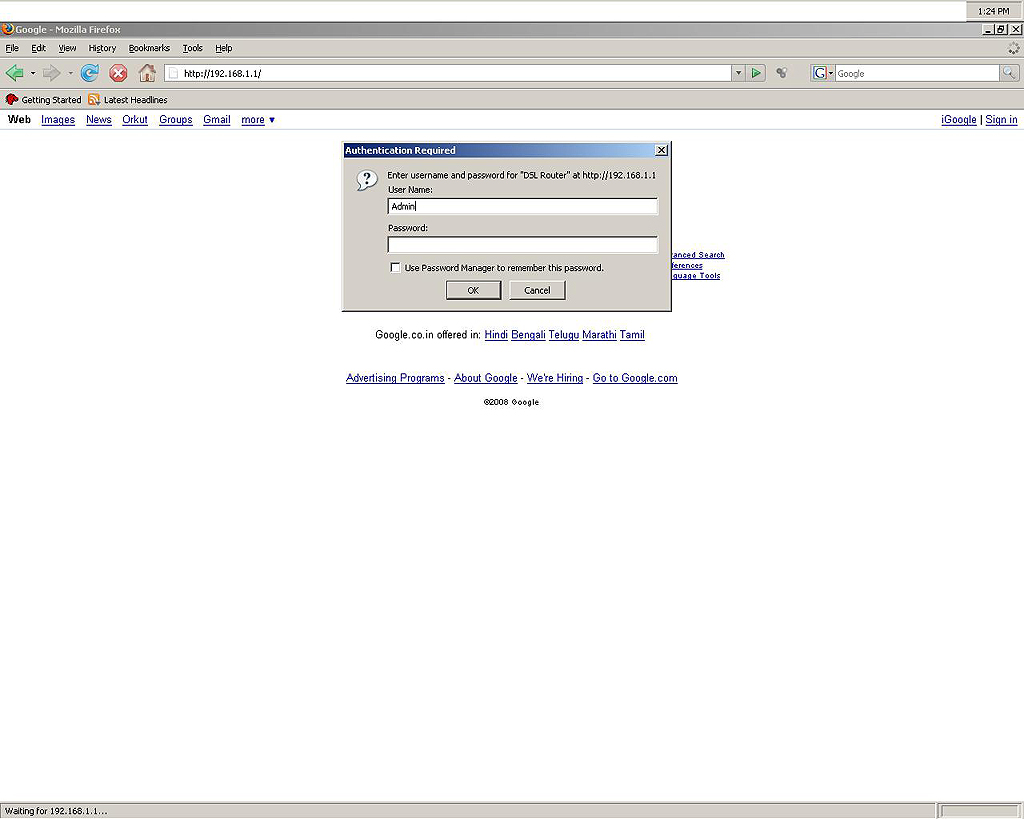Image resolution: width=1024 pixels, height=819 pixels.
Task: Click into the Password field
Action: click(x=522, y=245)
